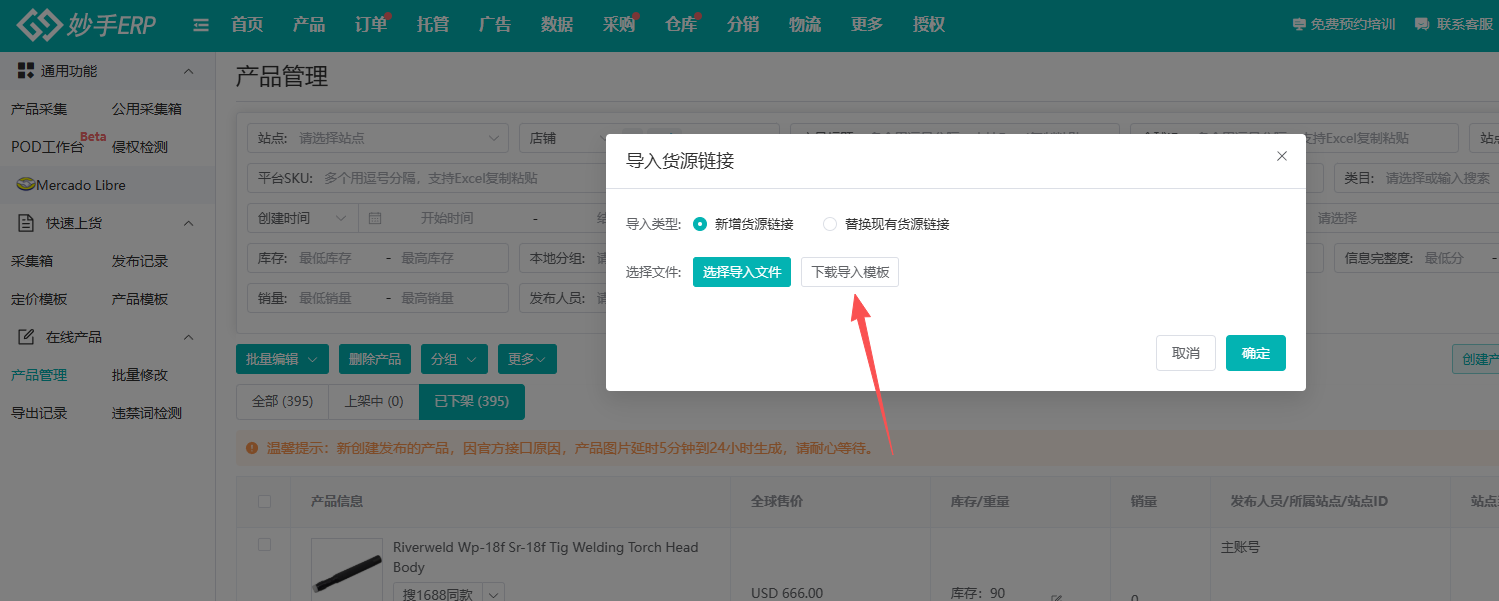Click the Riverweld product thumbnail image
The height and width of the screenshot is (601, 1499).
point(346,572)
